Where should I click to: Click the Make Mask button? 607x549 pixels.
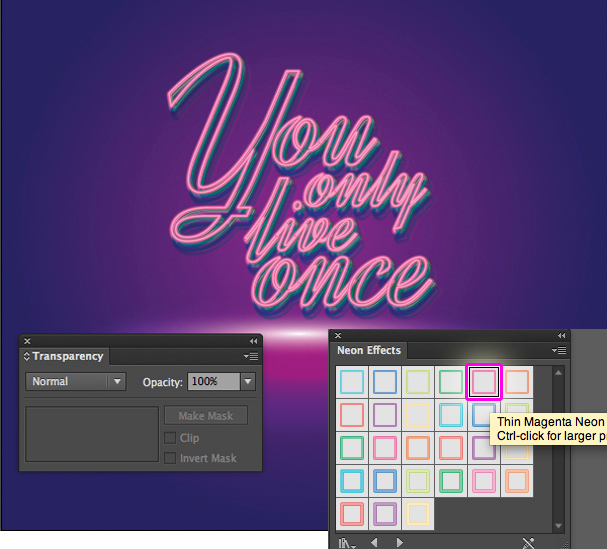205,416
